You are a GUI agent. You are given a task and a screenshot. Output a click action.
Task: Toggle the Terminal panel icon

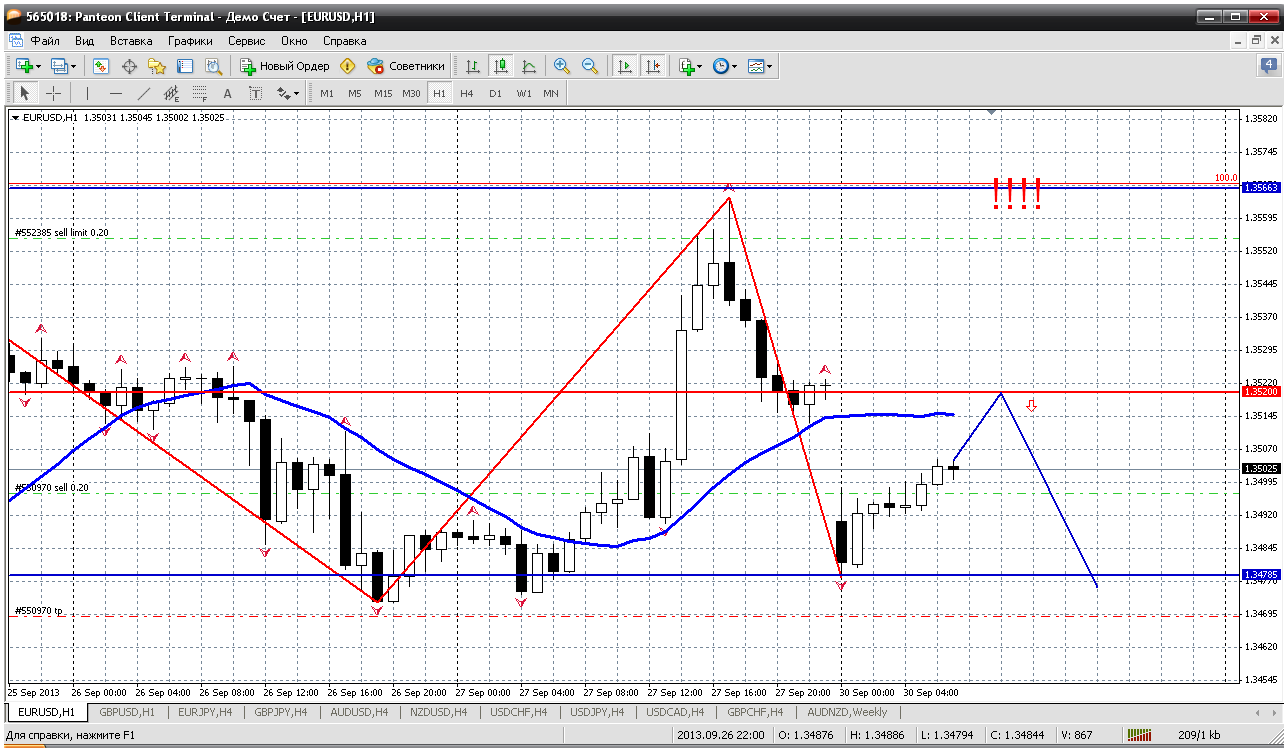(x=185, y=66)
